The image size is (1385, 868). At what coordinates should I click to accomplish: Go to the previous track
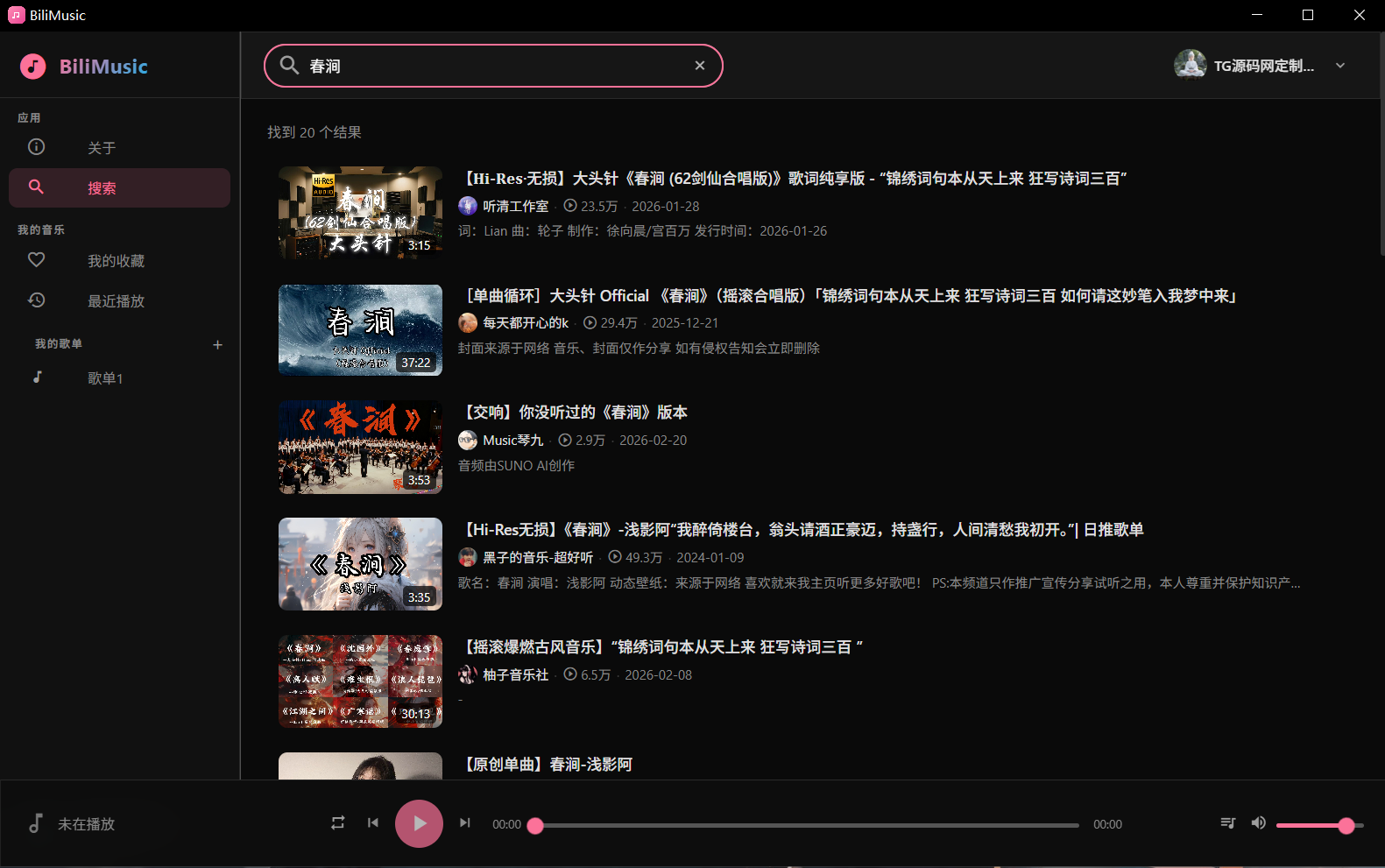point(373,823)
